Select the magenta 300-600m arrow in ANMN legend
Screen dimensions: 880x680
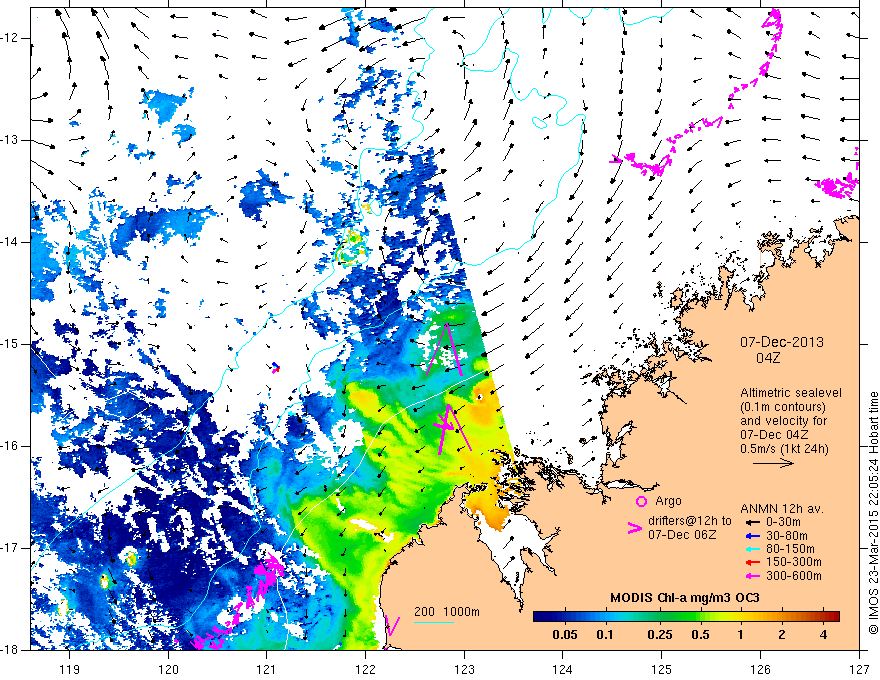(x=752, y=576)
